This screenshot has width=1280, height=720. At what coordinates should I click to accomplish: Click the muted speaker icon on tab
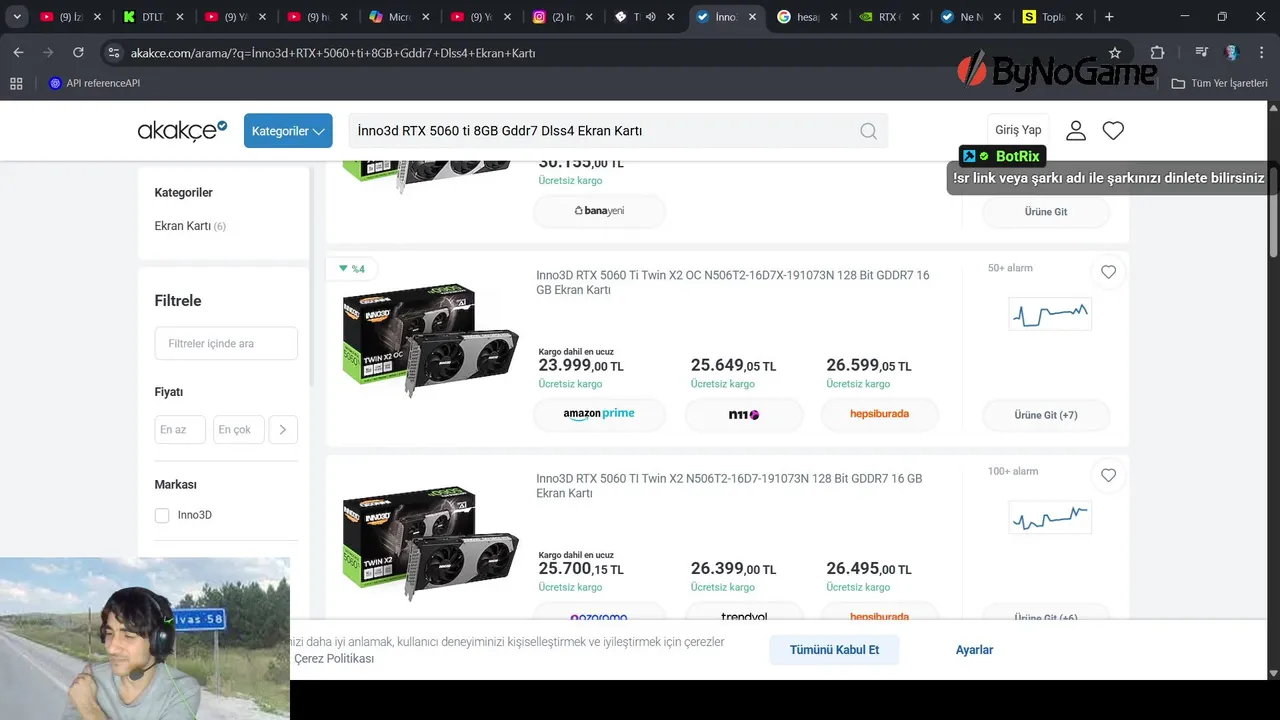pyautogui.click(x=650, y=17)
